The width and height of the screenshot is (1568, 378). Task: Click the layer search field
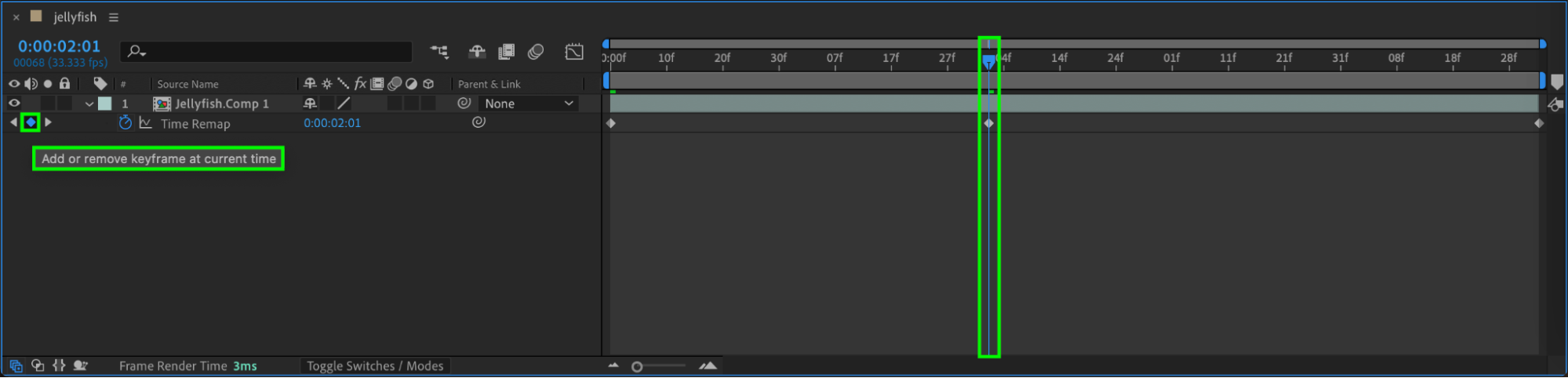(267, 52)
